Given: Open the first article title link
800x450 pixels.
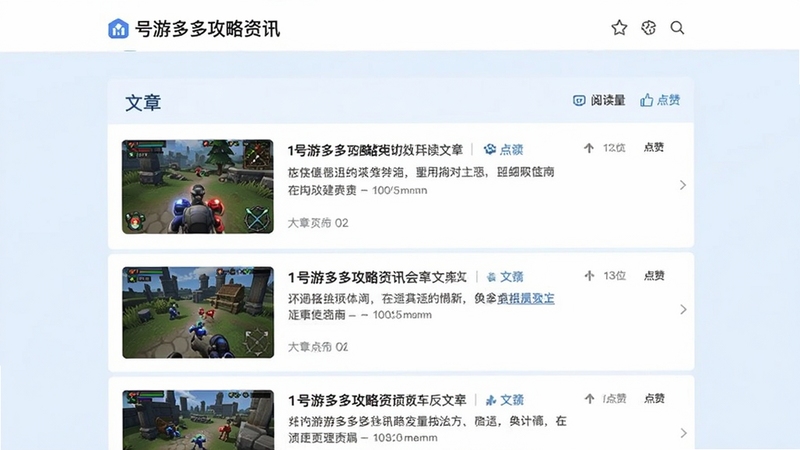Looking at the screenshot, I should point(375,150).
